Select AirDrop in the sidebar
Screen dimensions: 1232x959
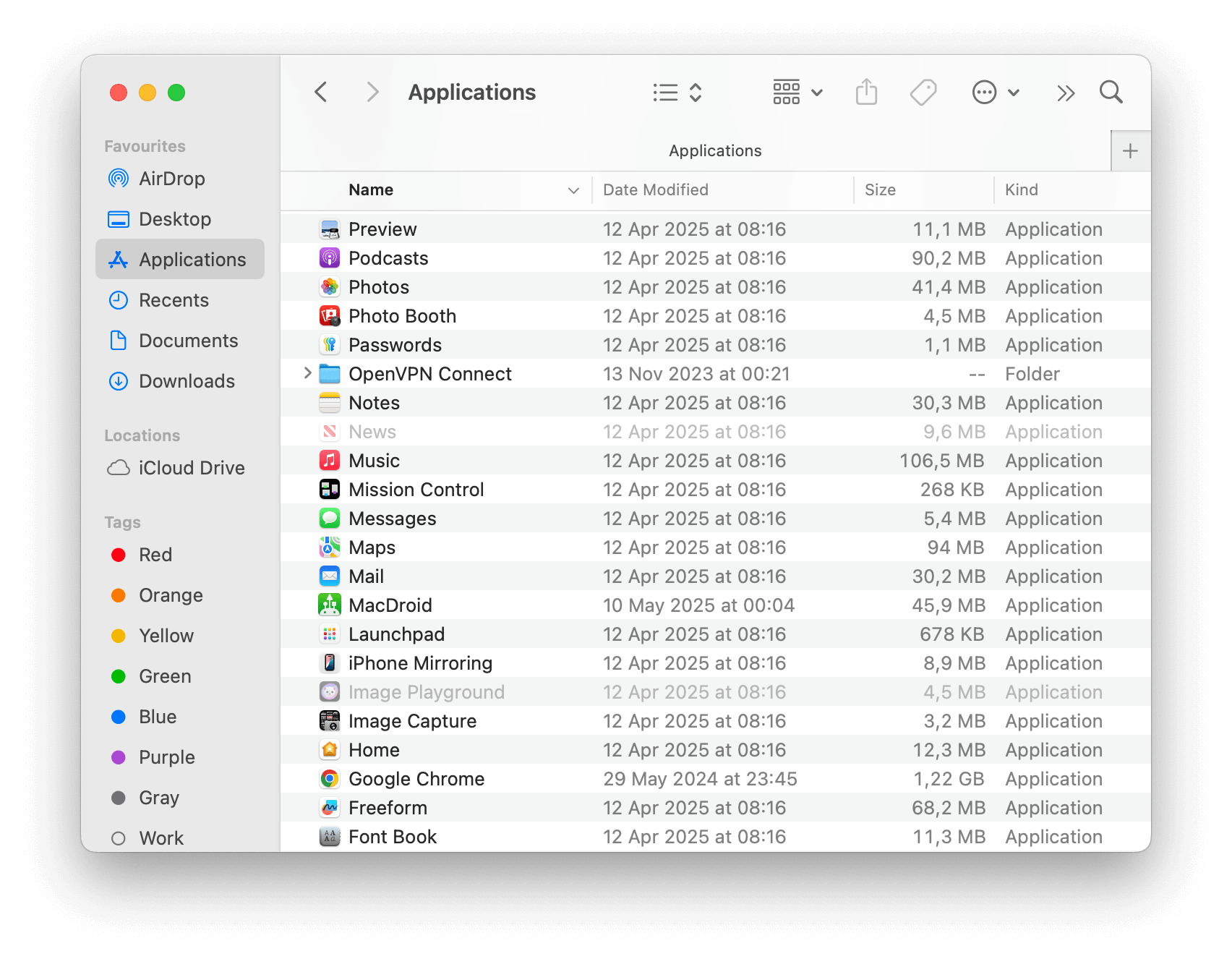(172, 179)
